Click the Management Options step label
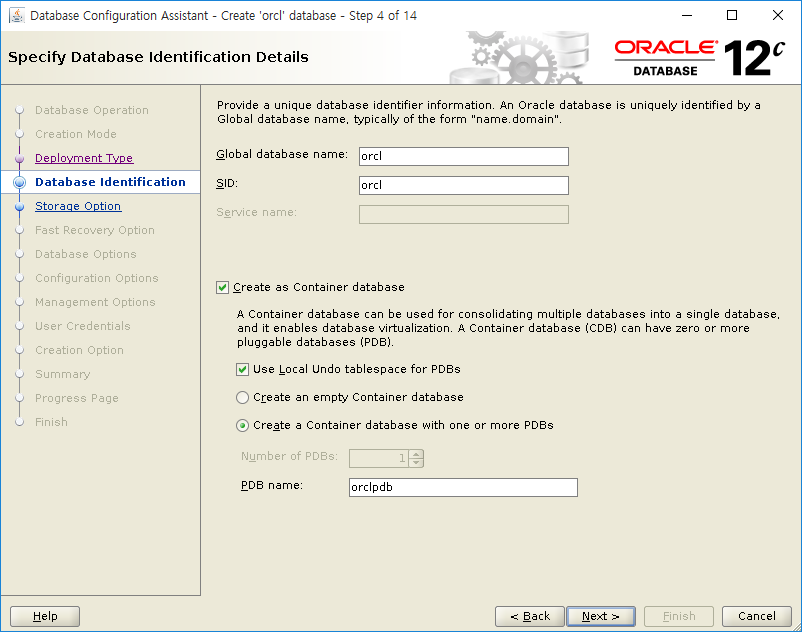Viewport: 802px width, 632px height. [x=95, y=302]
